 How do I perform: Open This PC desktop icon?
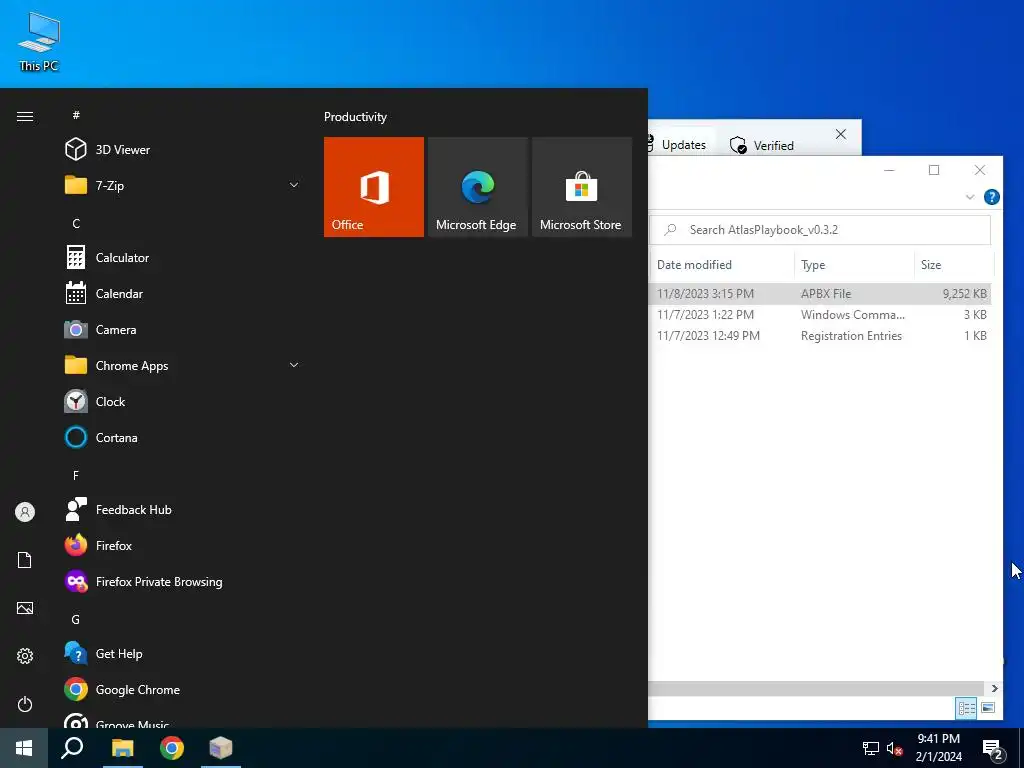tap(39, 41)
